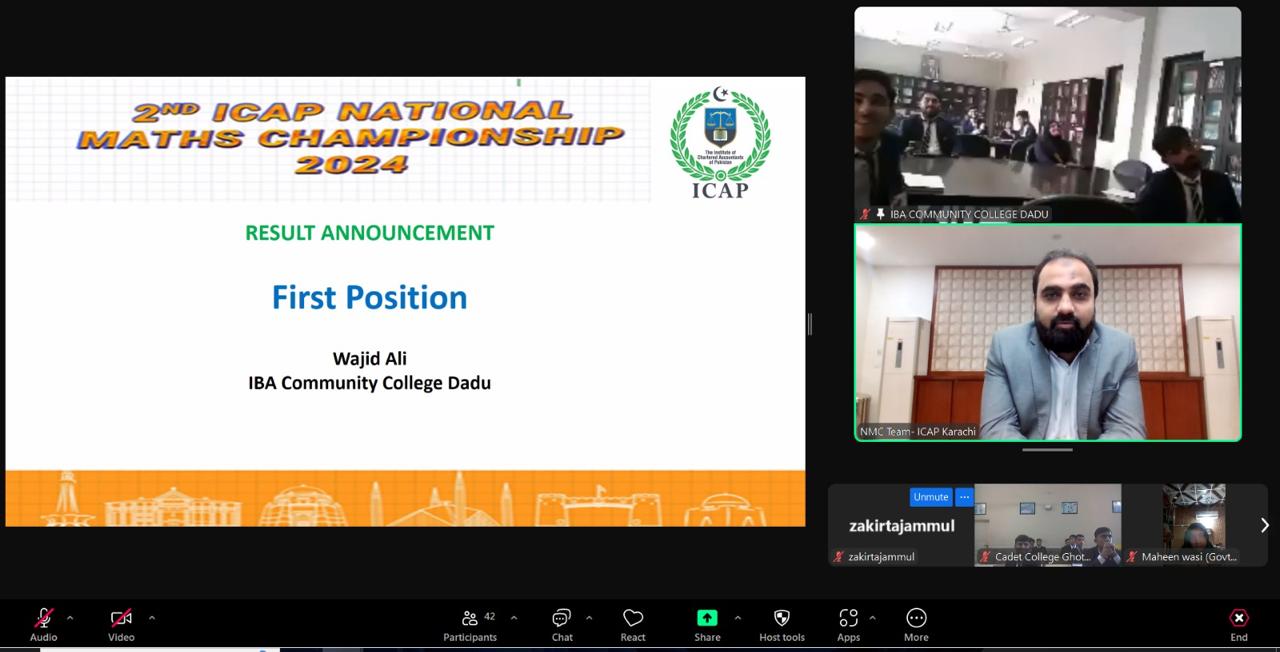Show next participants with right arrow
This screenshot has height=652, width=1280.
(x=1264, y=525)
